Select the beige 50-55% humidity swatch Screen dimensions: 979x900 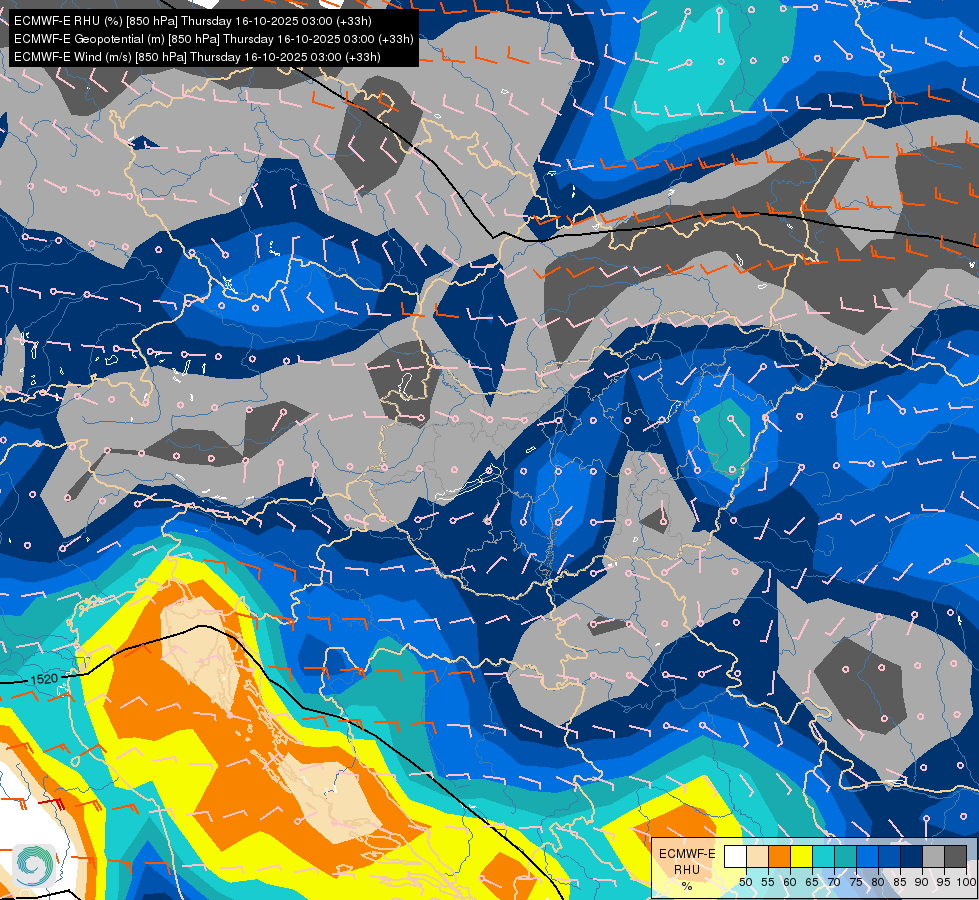pos(757,856)
